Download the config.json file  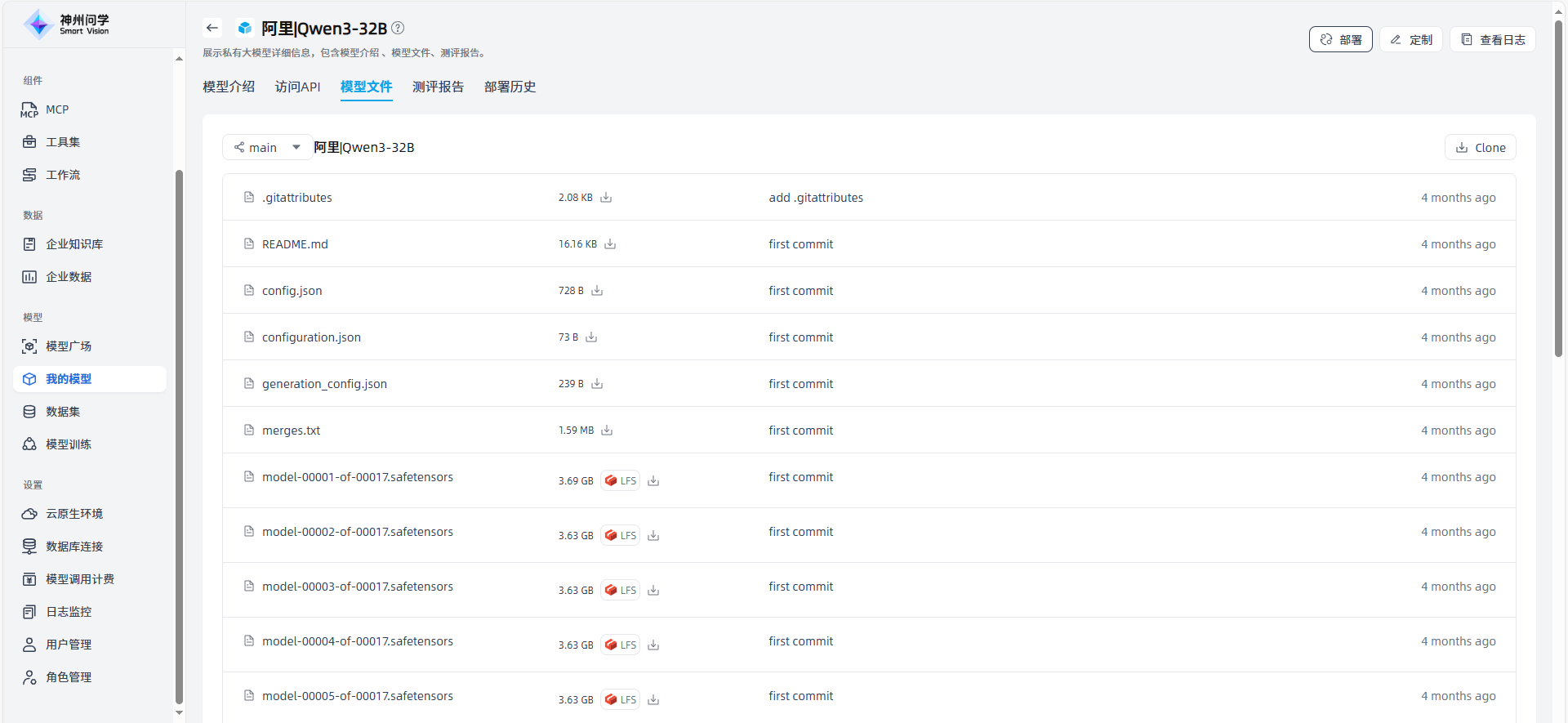[x=597, y=291]
